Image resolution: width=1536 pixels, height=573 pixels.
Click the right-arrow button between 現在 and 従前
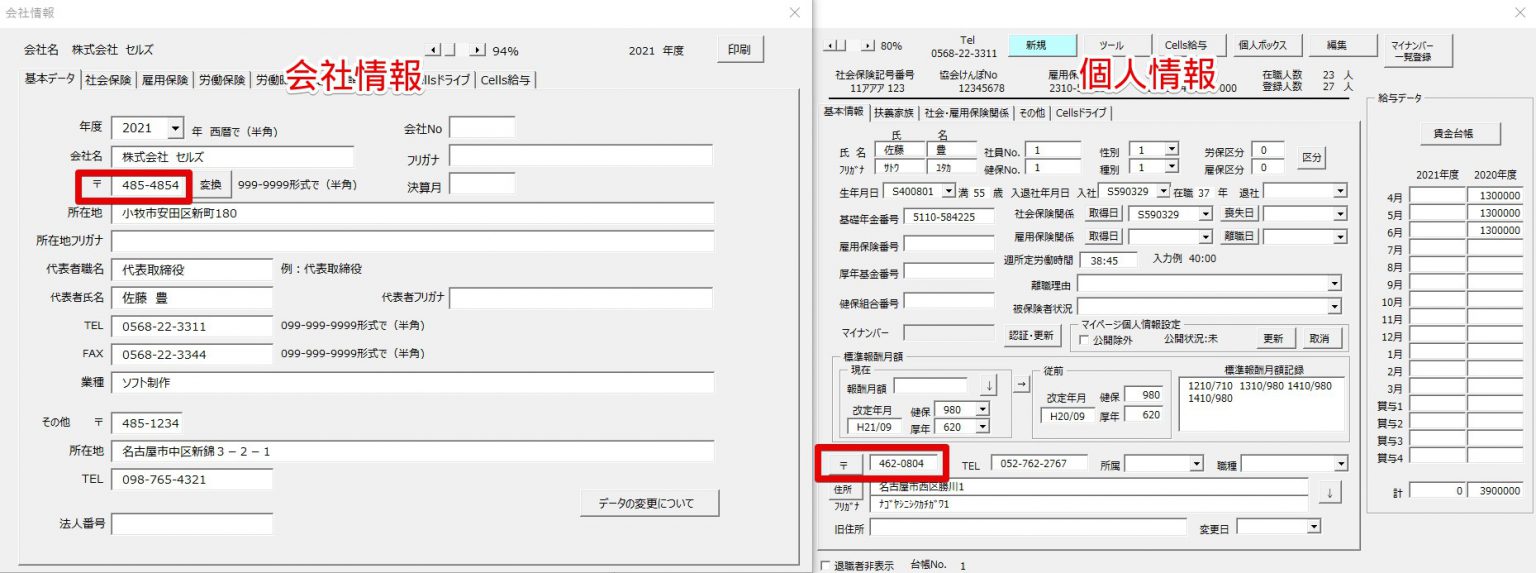click(1021, 385)
